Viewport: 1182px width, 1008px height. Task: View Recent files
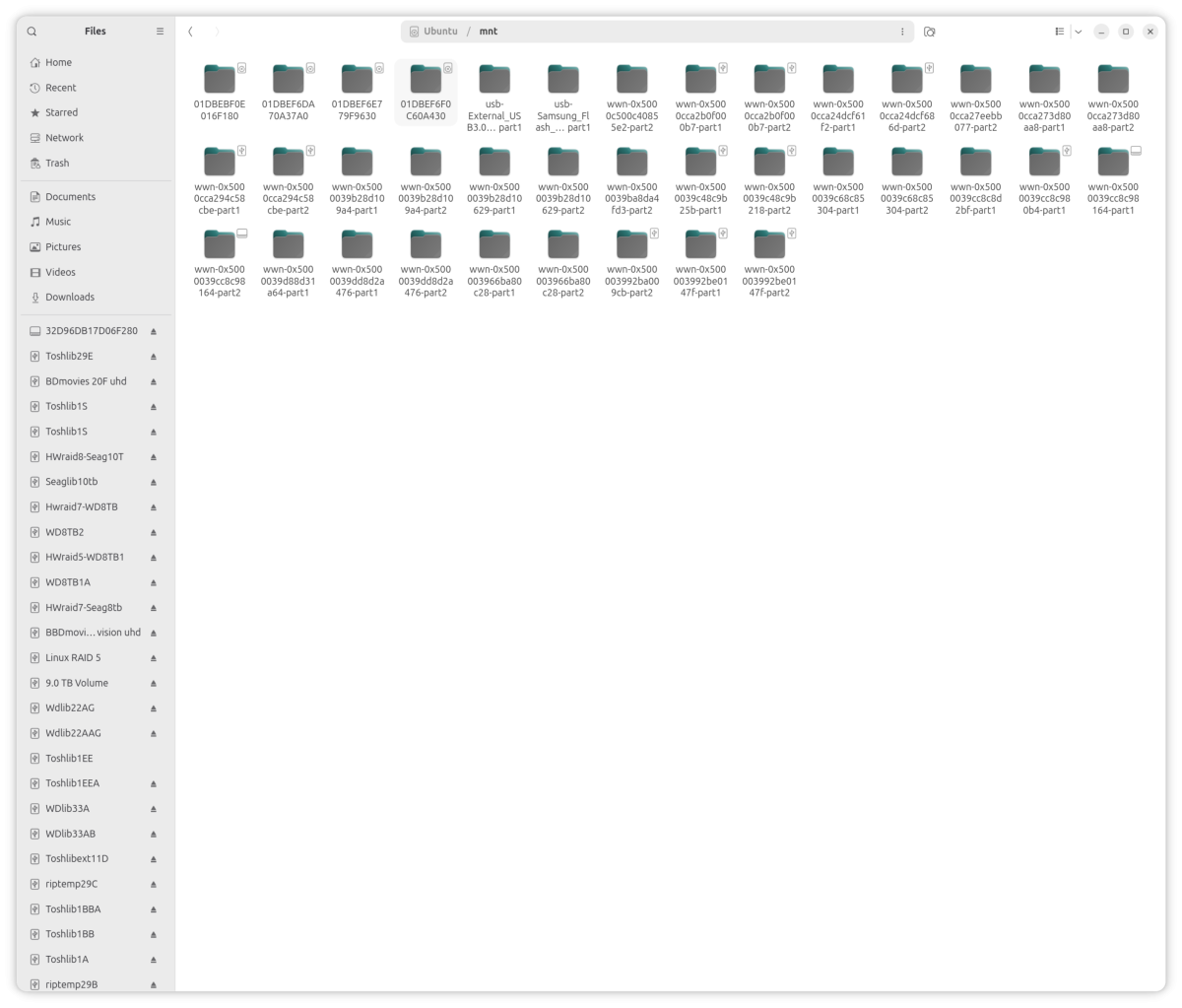(x=59, y=87)
